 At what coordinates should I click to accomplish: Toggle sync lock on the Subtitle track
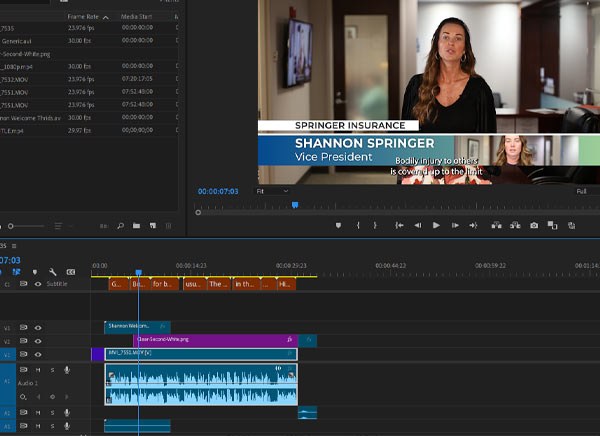(x=23, y=284)
